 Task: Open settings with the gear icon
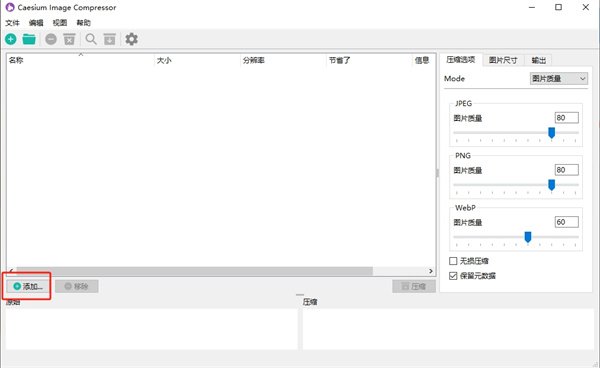pos(132,39)
